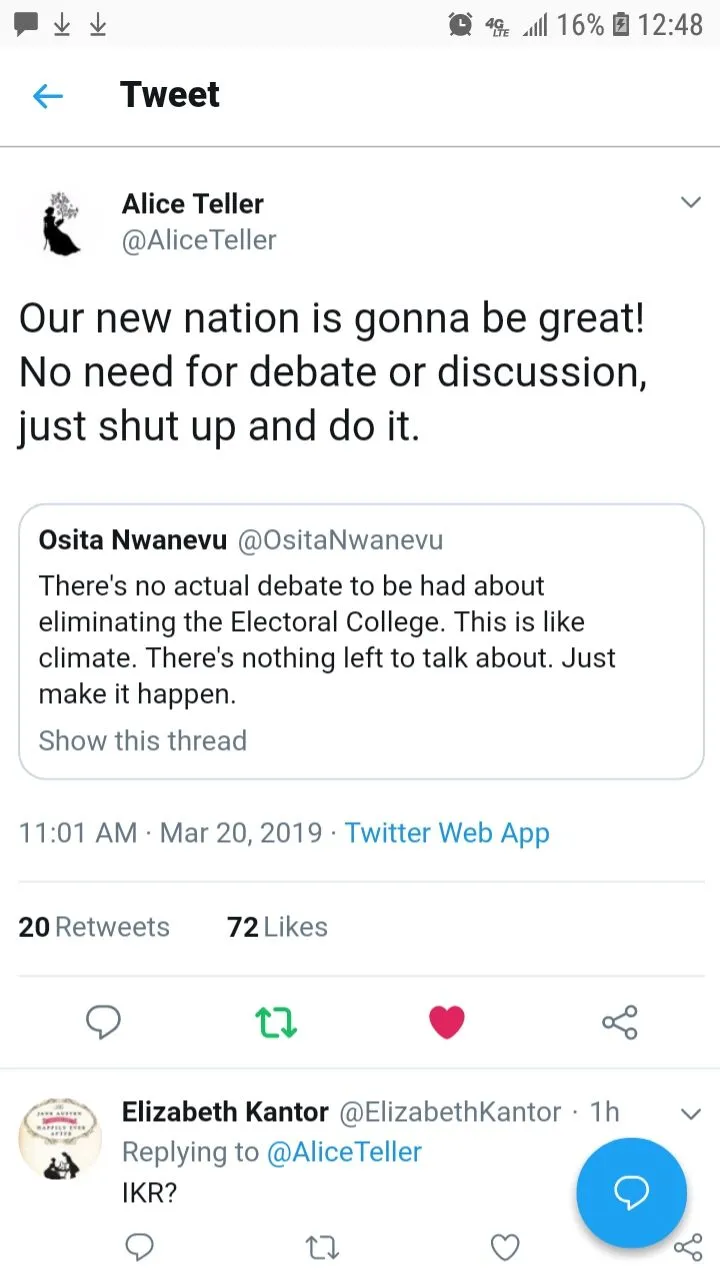Retweet Elizabeth Kantor's reply
The width and height of the screenshot is (720, 1280).
tap(322, 1246)
